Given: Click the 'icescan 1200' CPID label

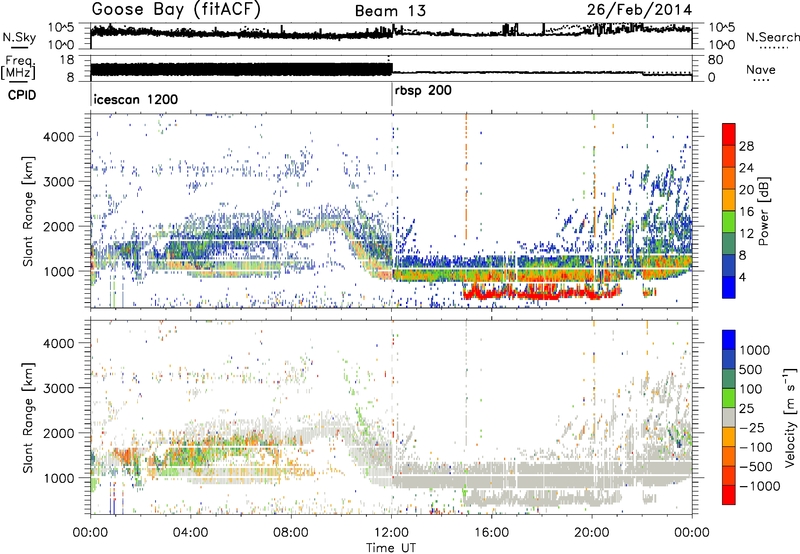Looking at the screenshot, I should (136, 99).
